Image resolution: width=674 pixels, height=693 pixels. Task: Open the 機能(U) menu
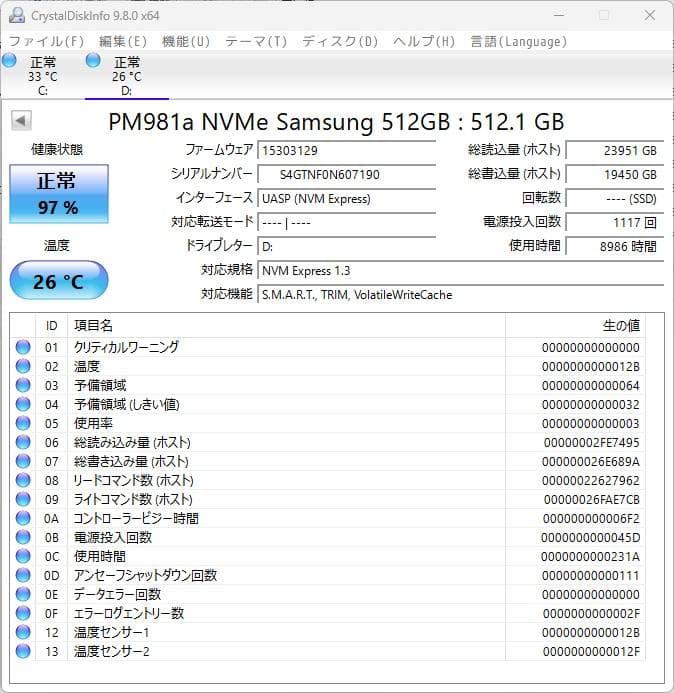click(186, 42)
